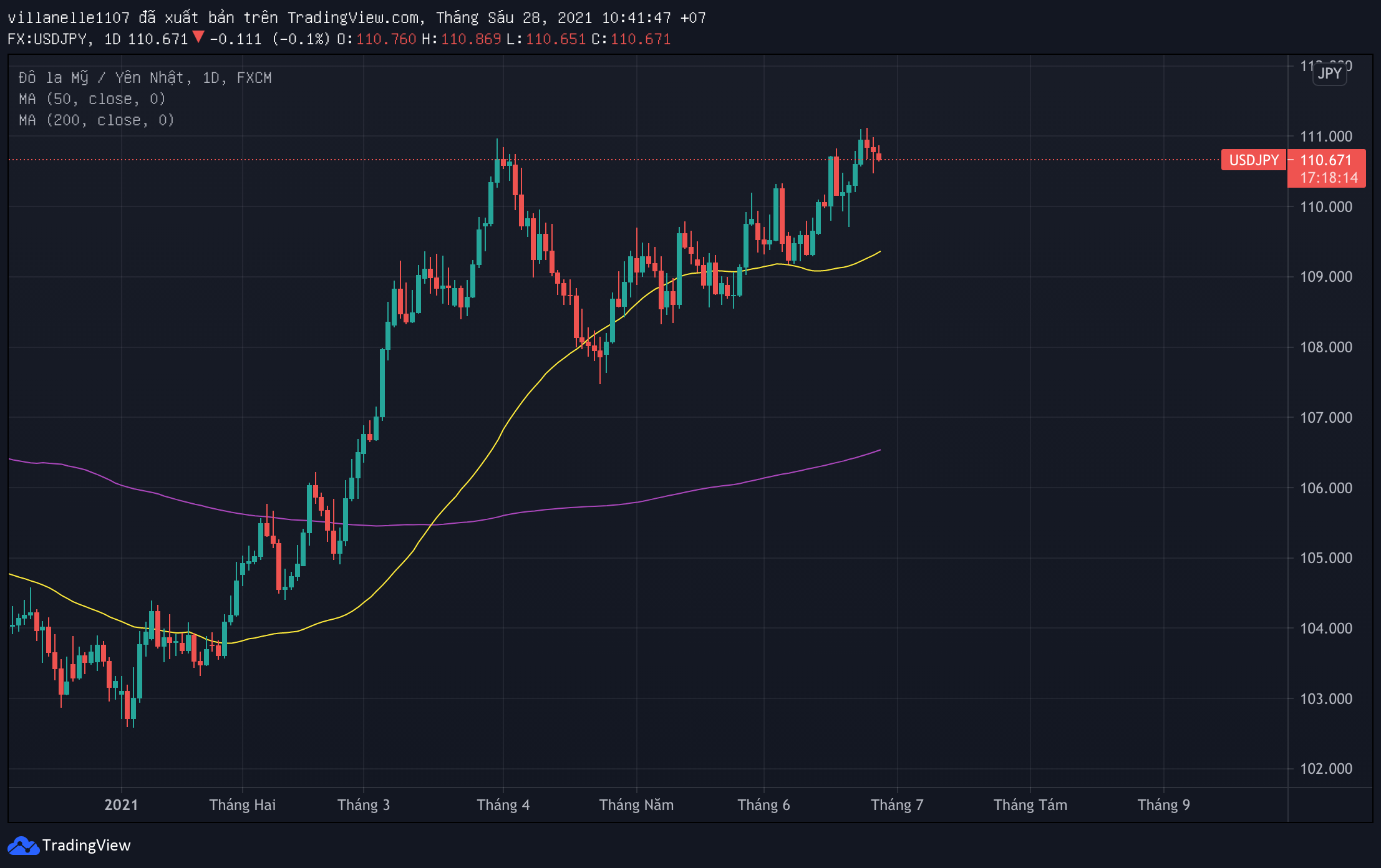This screenshot has width=1381, height=868.
Task: Click the open value O: 110.760
Action: click(x=376, y=39)
